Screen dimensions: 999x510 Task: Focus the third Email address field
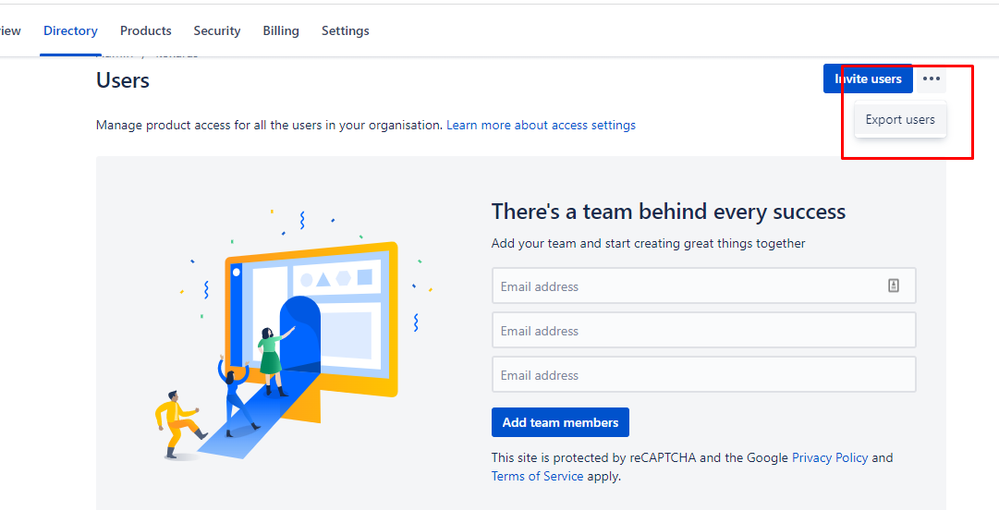tap(703, 374)
